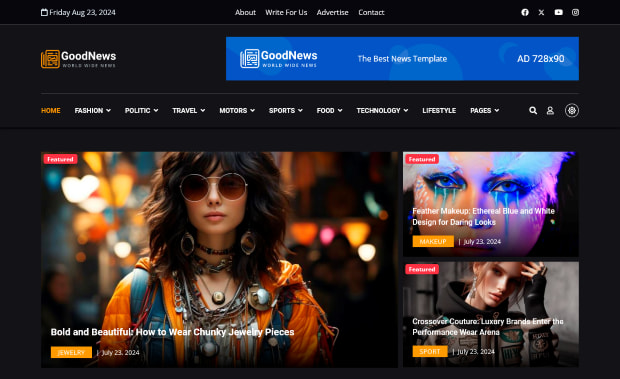620x379 pixels.
Task: Click the settings gear circle icon
Action: coord(572,110)
